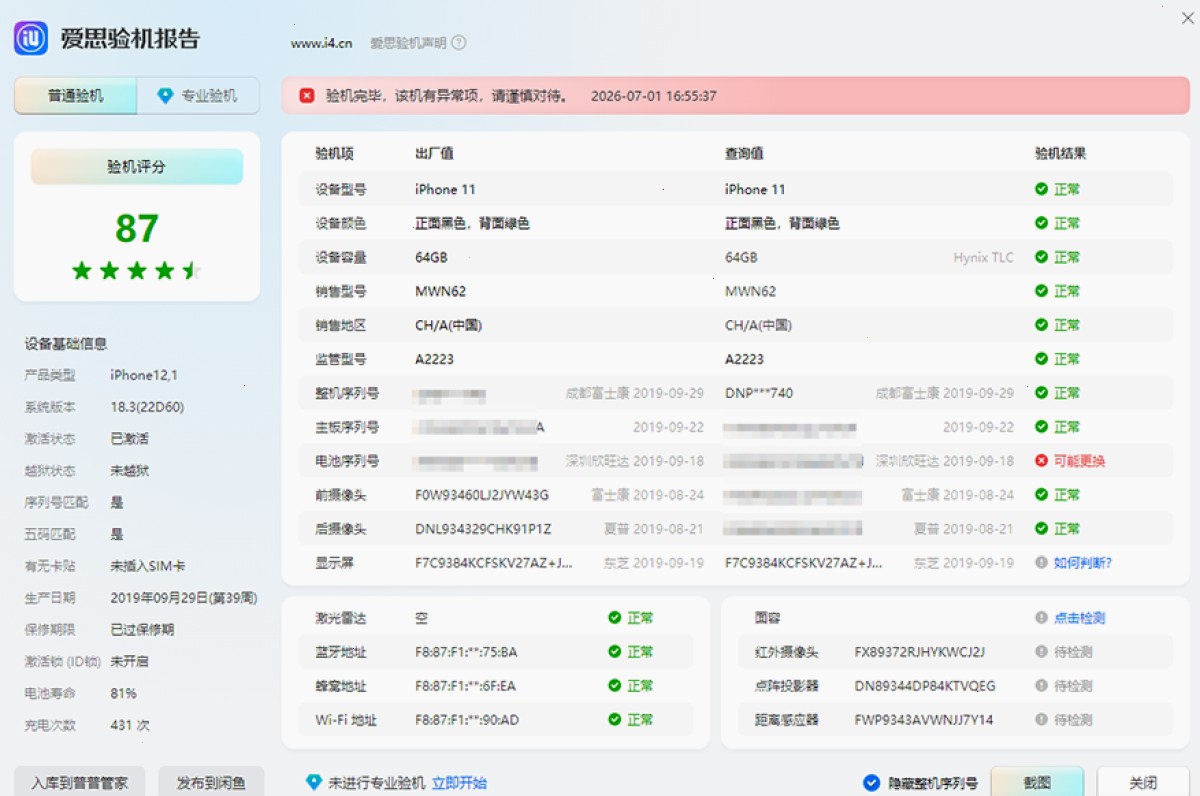The height and width of the screenshot is (796, 1200).
Task: Click the dot projector serial DN89344DP84KTVQEG
Action: [x=925, y=686]
